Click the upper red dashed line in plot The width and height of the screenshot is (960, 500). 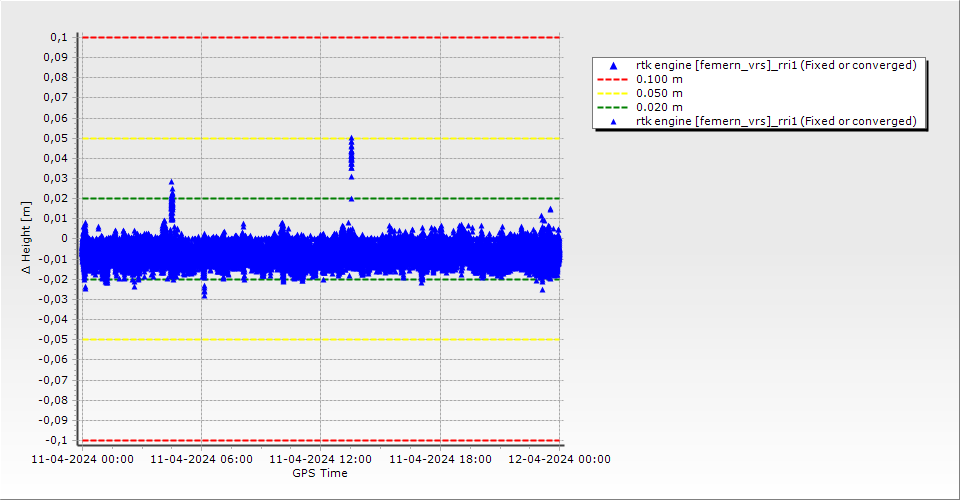(320, 37)
